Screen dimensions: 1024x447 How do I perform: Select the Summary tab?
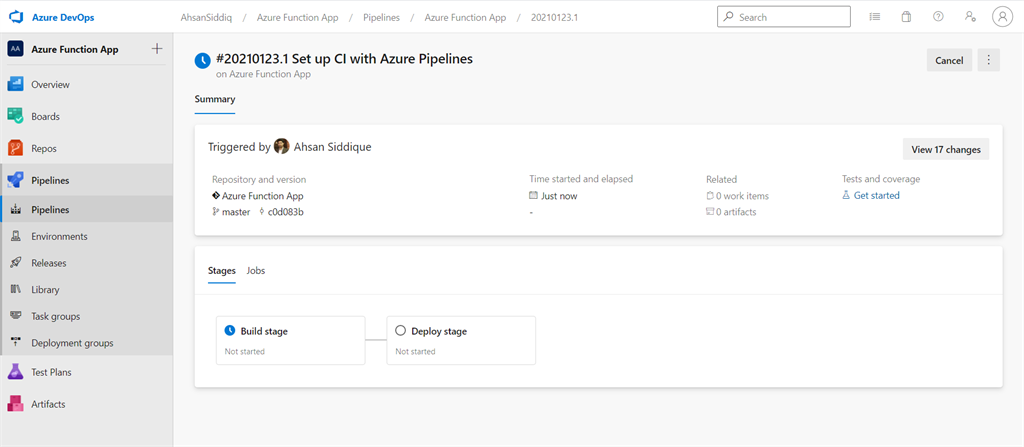(x=215, y=99)
